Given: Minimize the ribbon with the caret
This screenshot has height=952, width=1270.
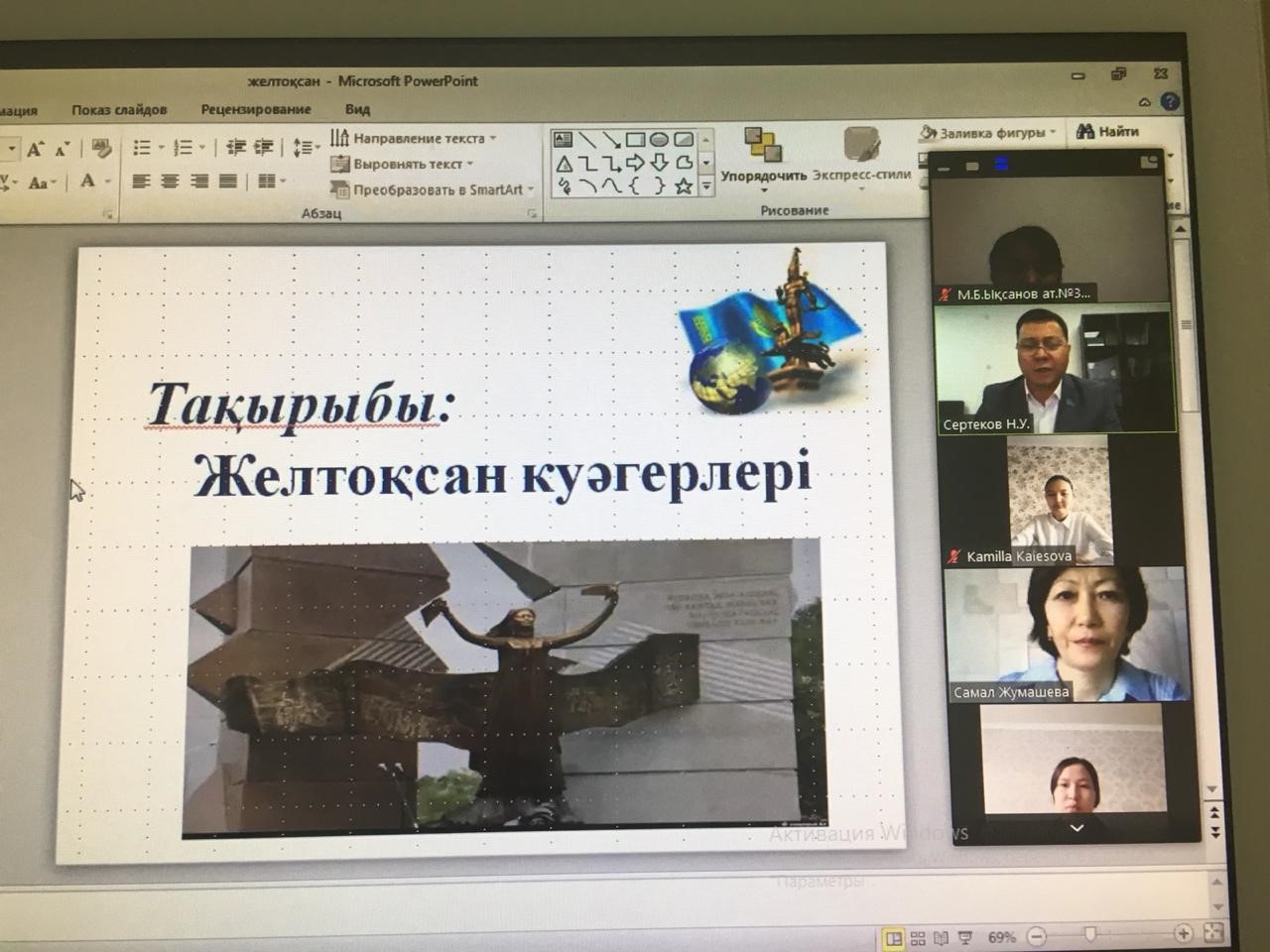Looking at the screenshot, I should point(1145,101).
